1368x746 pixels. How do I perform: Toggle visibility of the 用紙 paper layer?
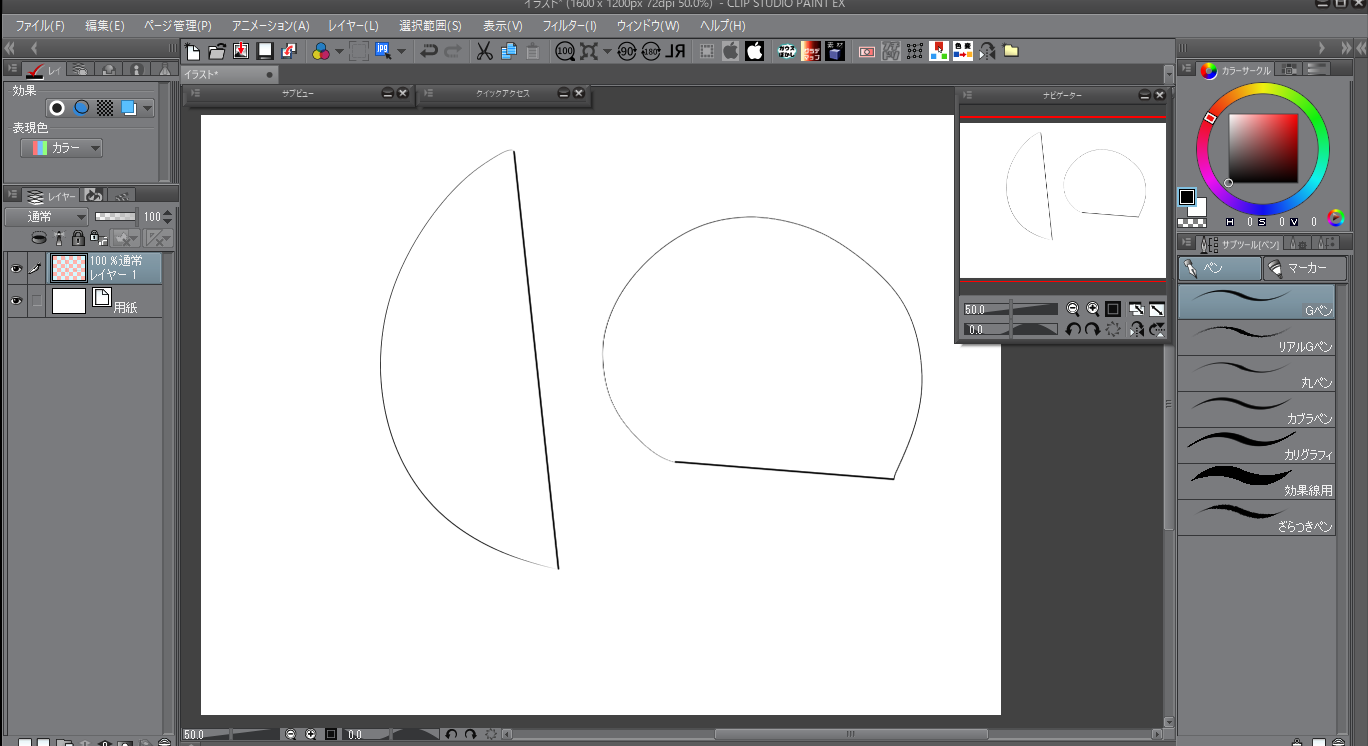click(16, 301)
